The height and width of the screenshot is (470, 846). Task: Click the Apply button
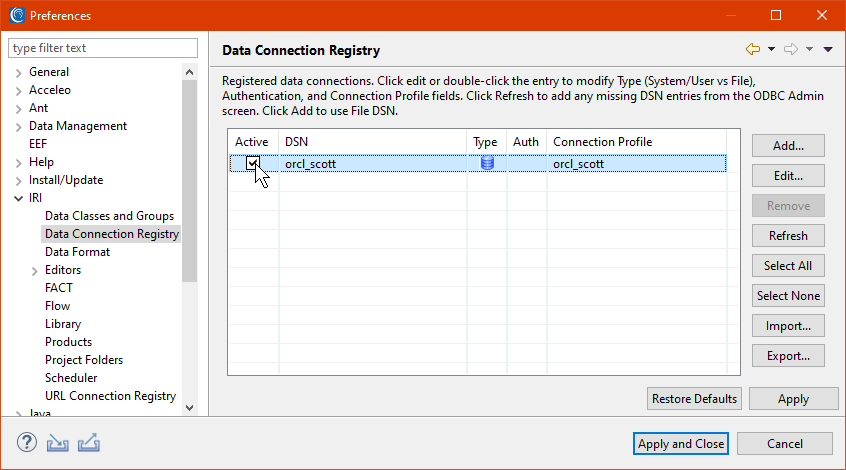click(x=794, y=399)
